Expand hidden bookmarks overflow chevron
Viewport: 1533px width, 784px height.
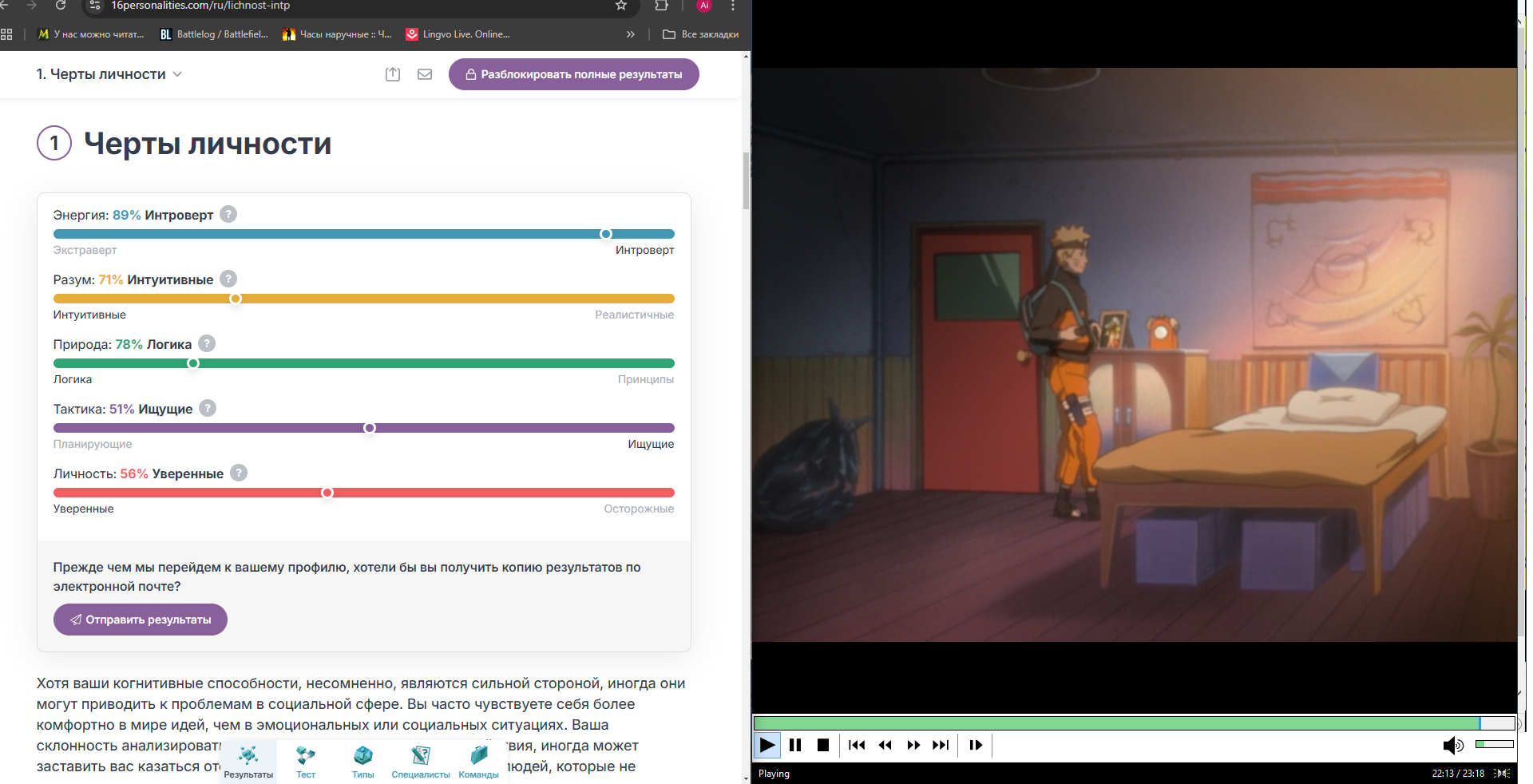631,34
